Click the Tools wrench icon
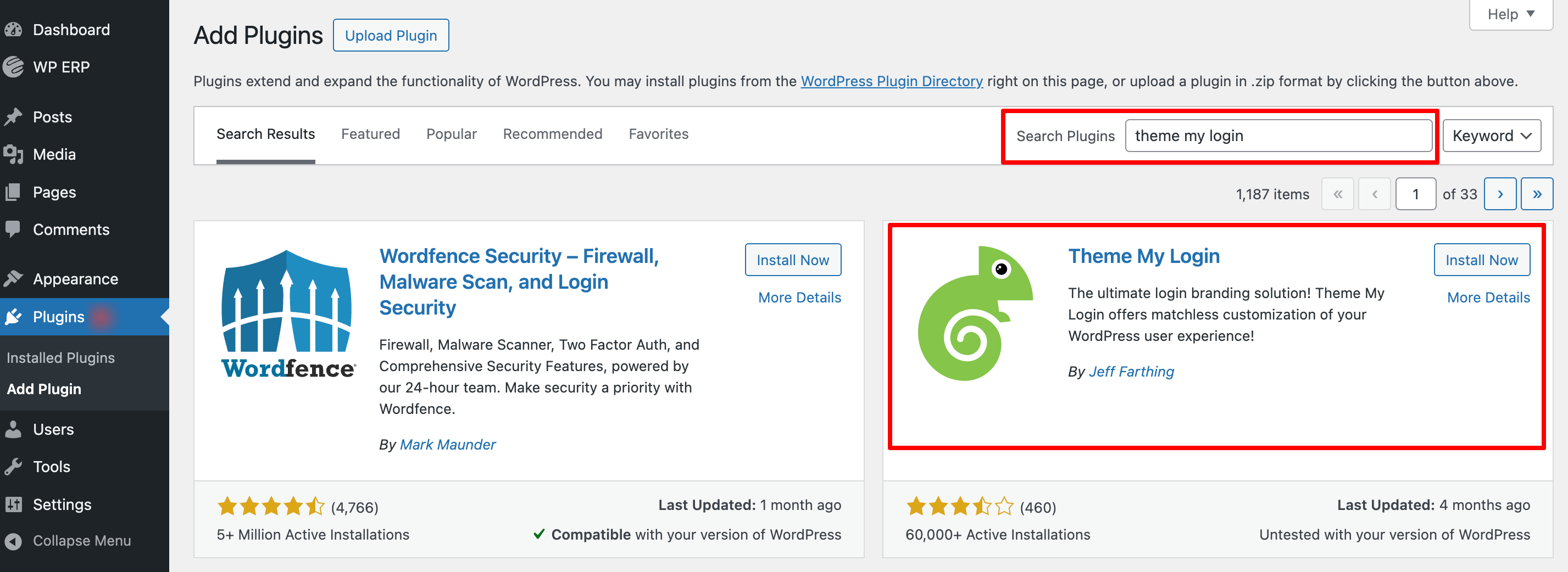This screenshot has width=1568, height=572. (x=13, y=467)
